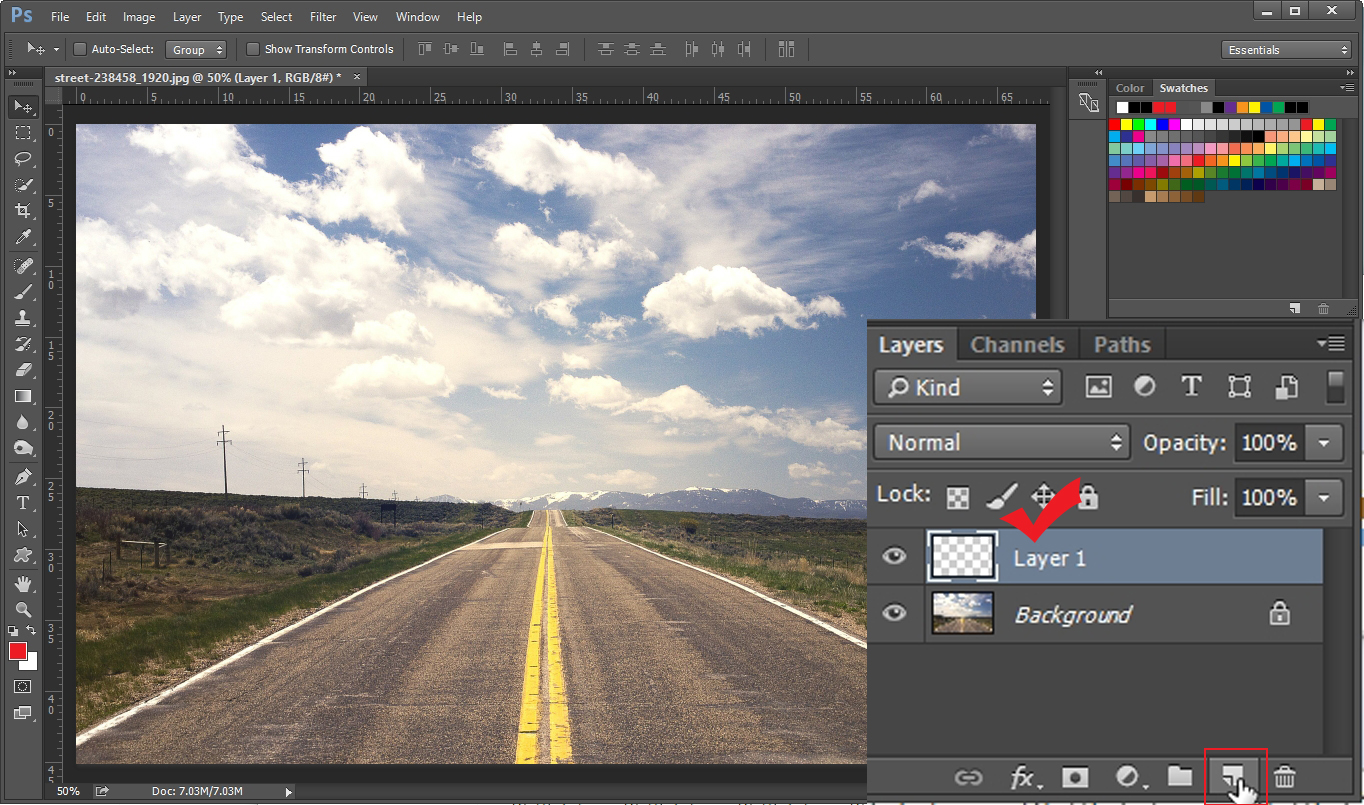Select Layer 1 thumbnail
1364x805 pixels.
coord(963,556)
